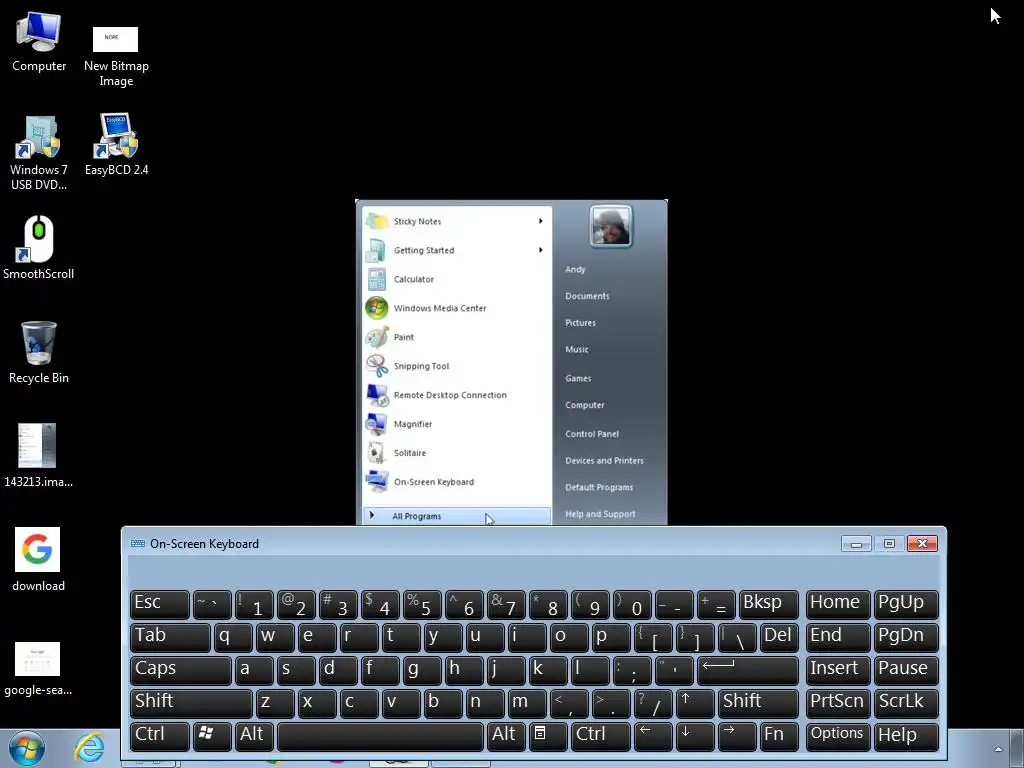Launch Paint from Start menu
This screenshot has height=768, width=1024.
[456, 337]
